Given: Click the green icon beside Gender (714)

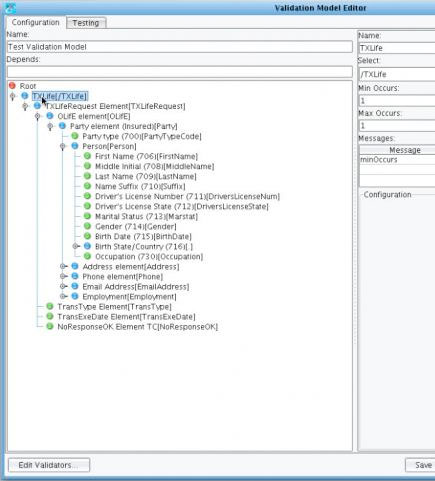Looking at the screenshot, I should click(87, 226).
